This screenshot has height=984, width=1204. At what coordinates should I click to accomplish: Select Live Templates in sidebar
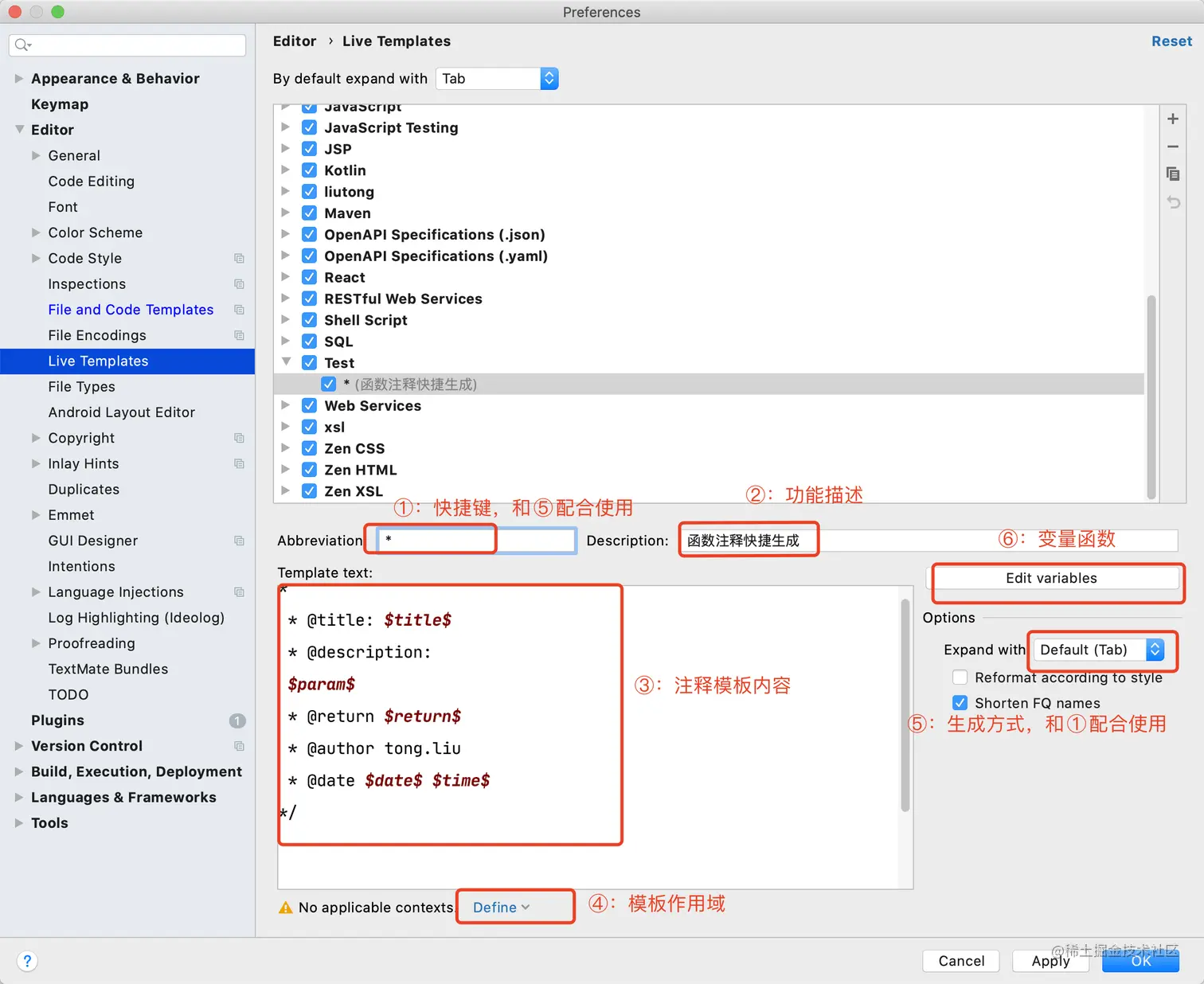tap(127, 361)
